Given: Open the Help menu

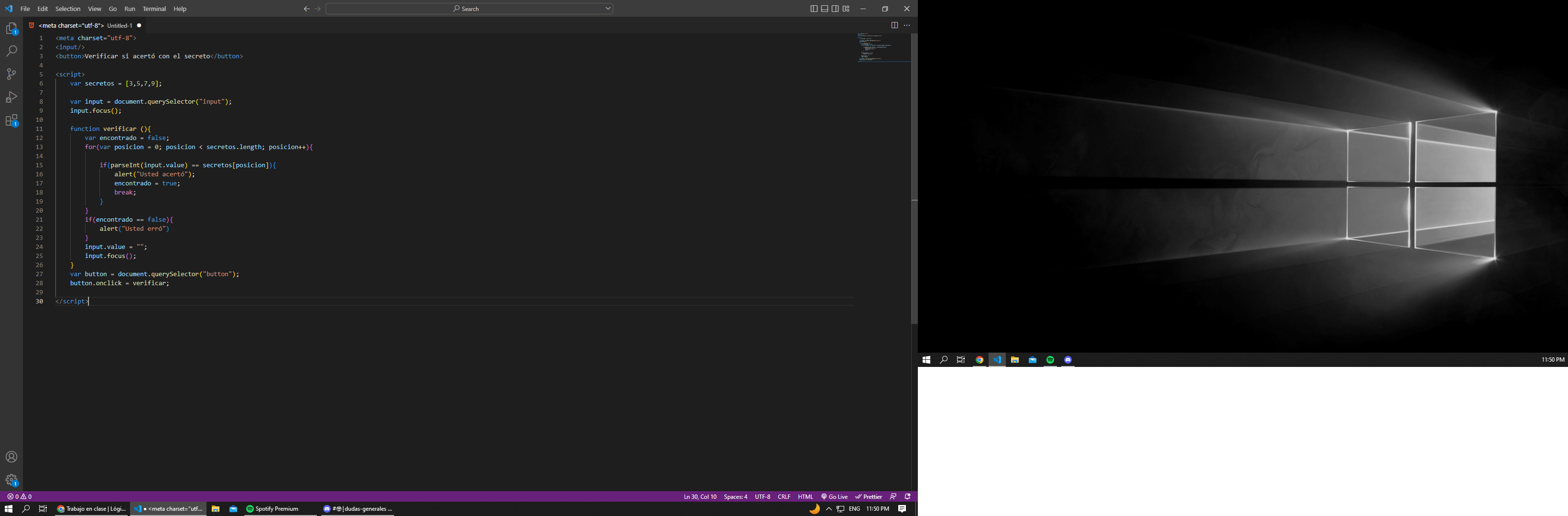Looking at the screenshot, I should pos(180,9).
